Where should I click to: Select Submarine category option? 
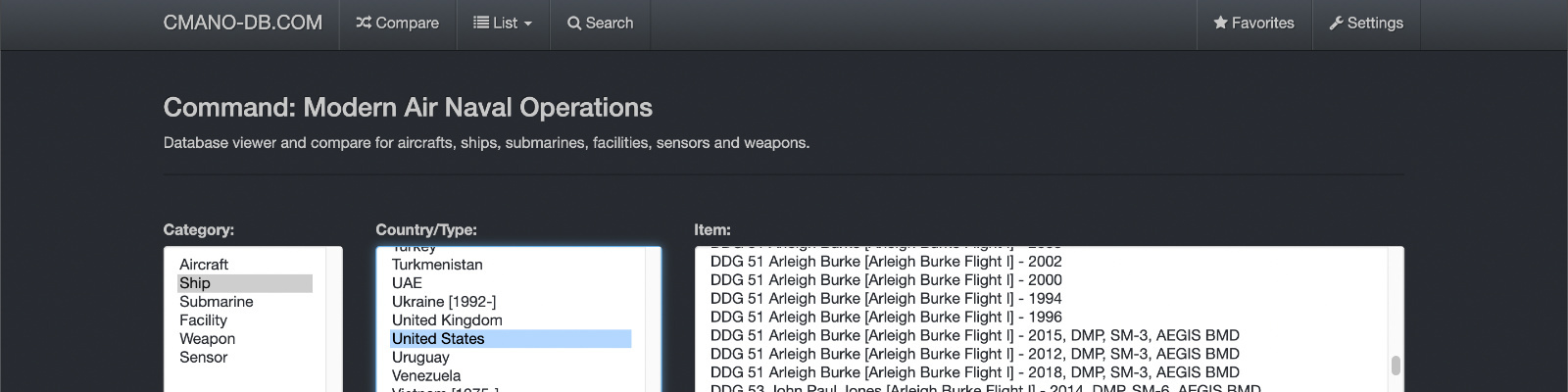[216, 302]
